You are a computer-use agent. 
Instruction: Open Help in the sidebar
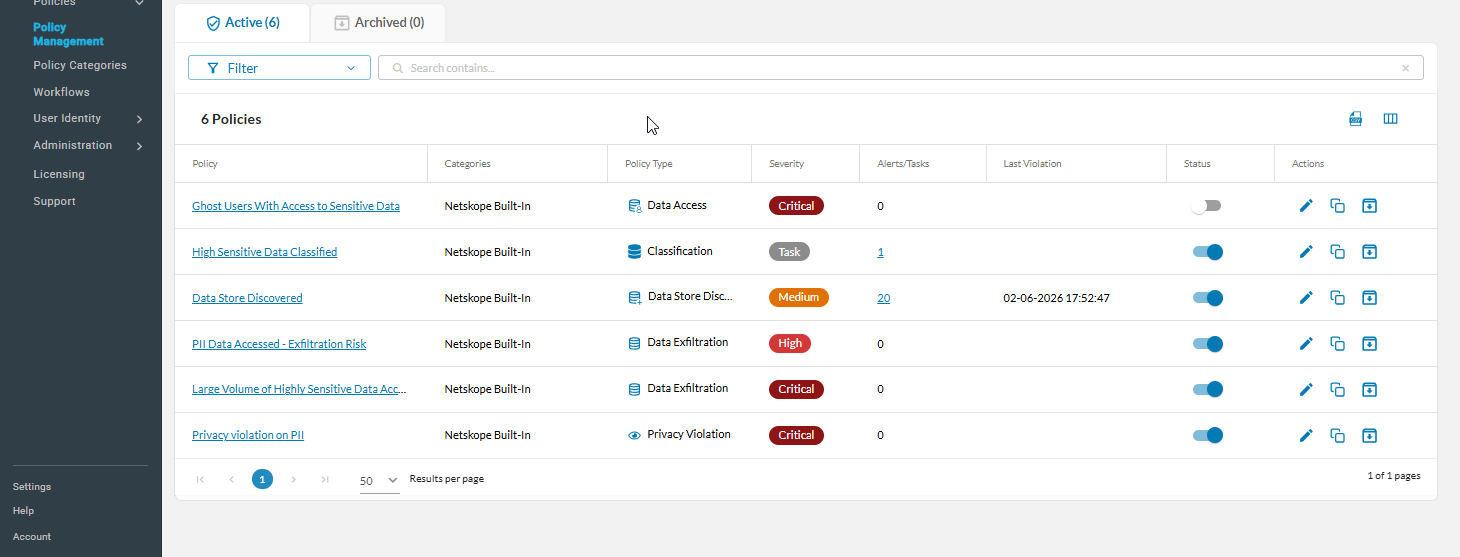[23, 511]
